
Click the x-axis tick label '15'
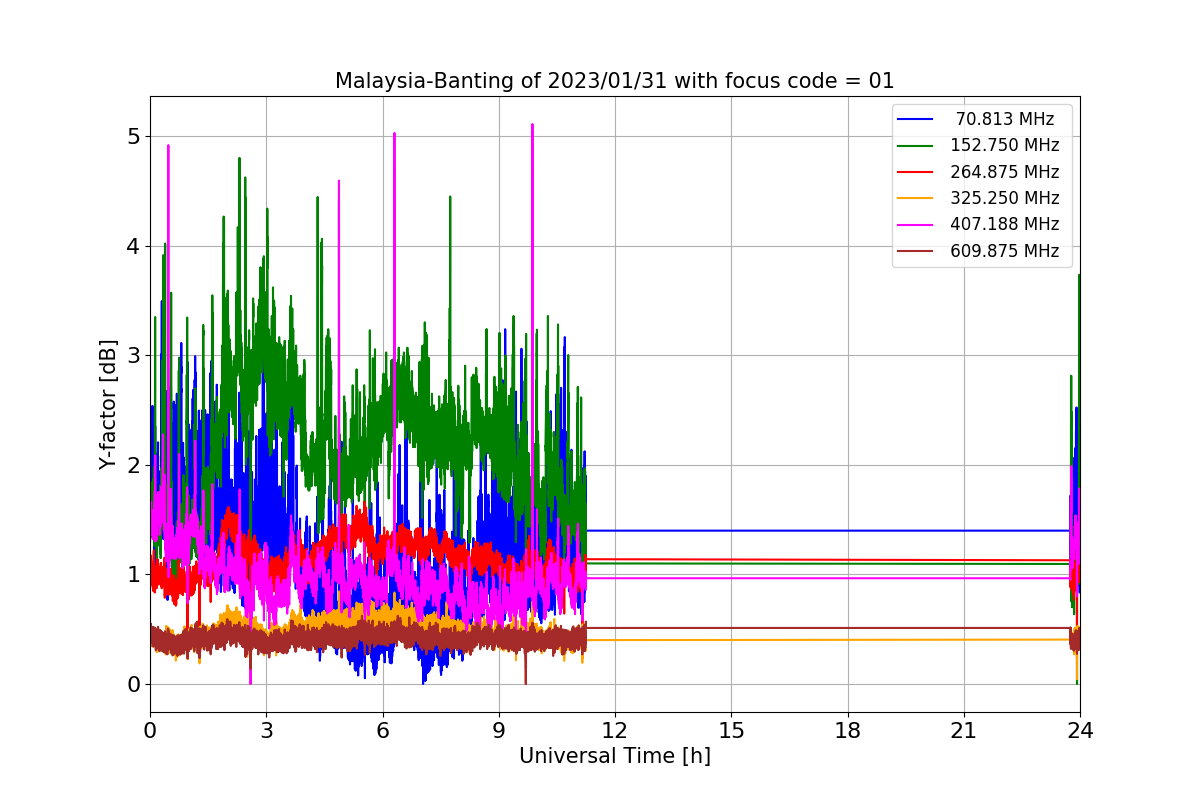(x=731, y=731)
